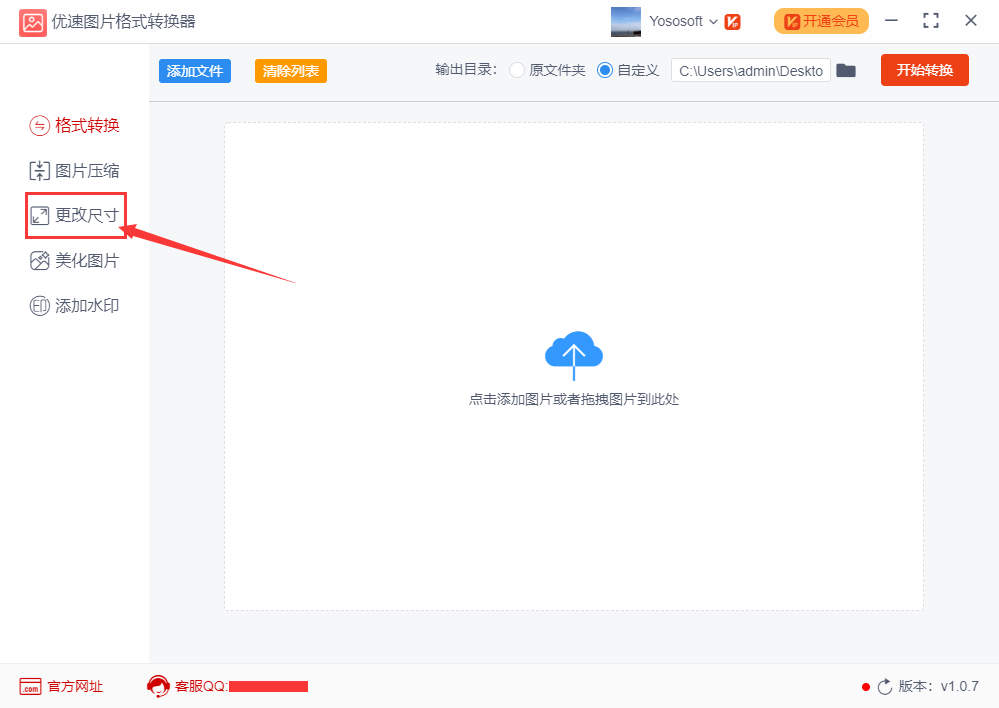Select 原文件夹 as output directory
This screenshot has width=999, height=708.
click(x=516, y=70)
